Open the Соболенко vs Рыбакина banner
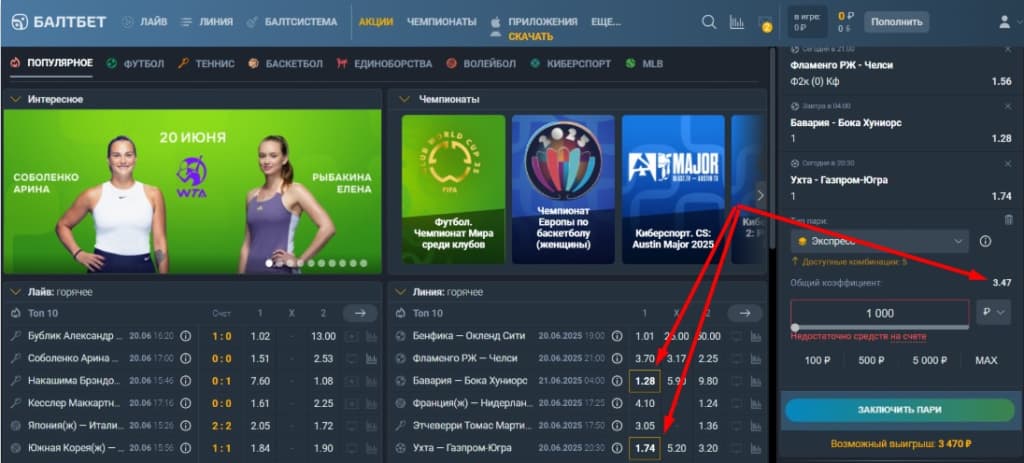The width and height of the screenshot is (1024, 463). (x=192, y=191)
